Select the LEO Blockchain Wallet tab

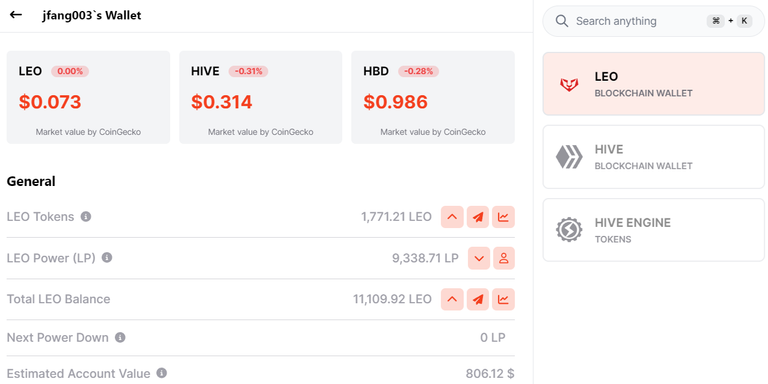[x=653, y=84]
